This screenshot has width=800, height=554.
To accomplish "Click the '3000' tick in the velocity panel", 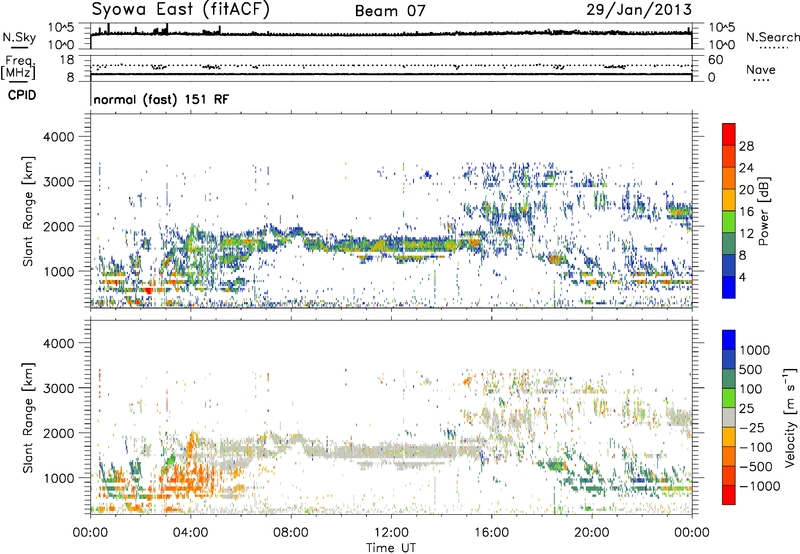I will [59, 388].
